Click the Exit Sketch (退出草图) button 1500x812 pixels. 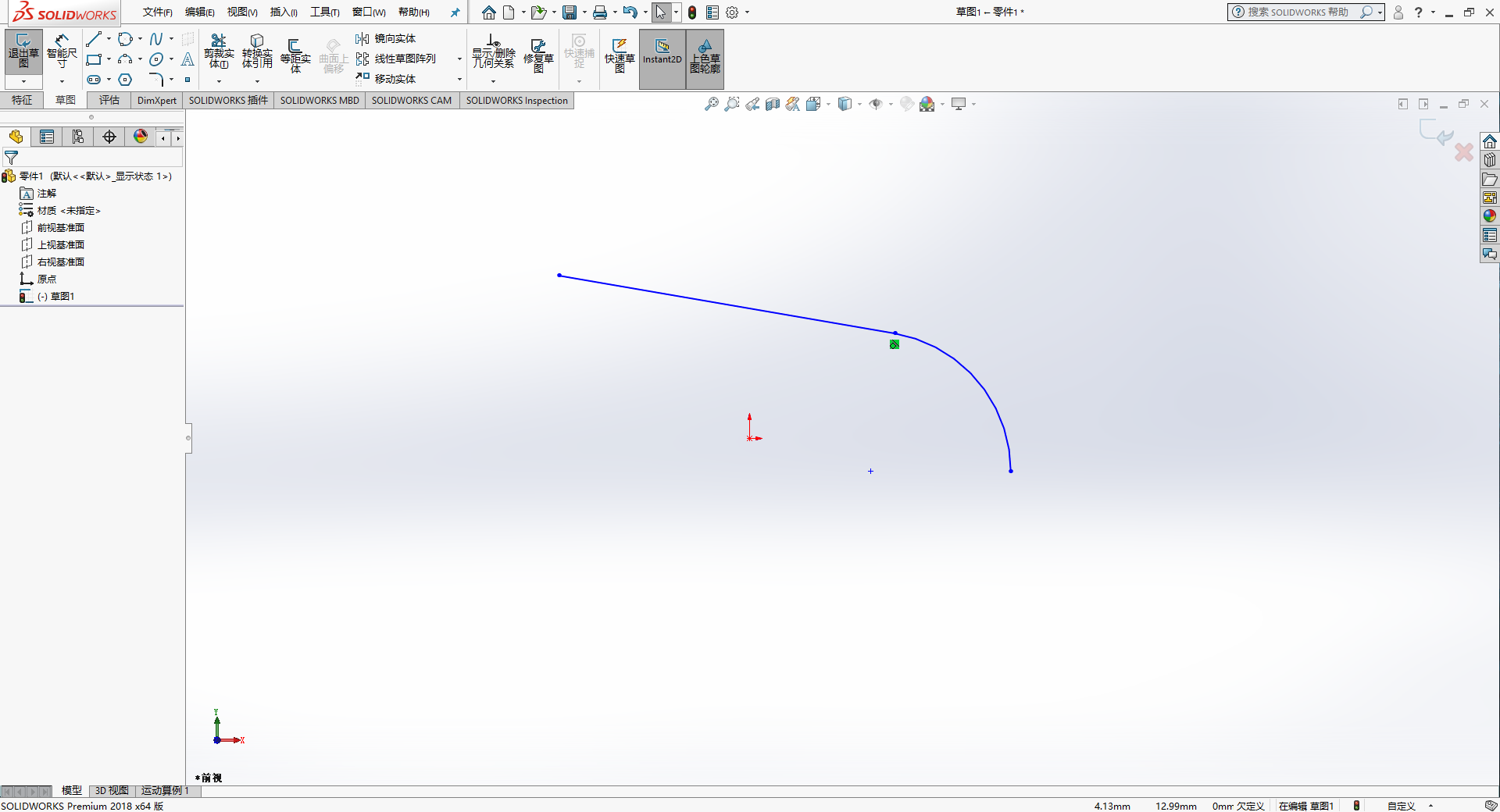[23, 52]
